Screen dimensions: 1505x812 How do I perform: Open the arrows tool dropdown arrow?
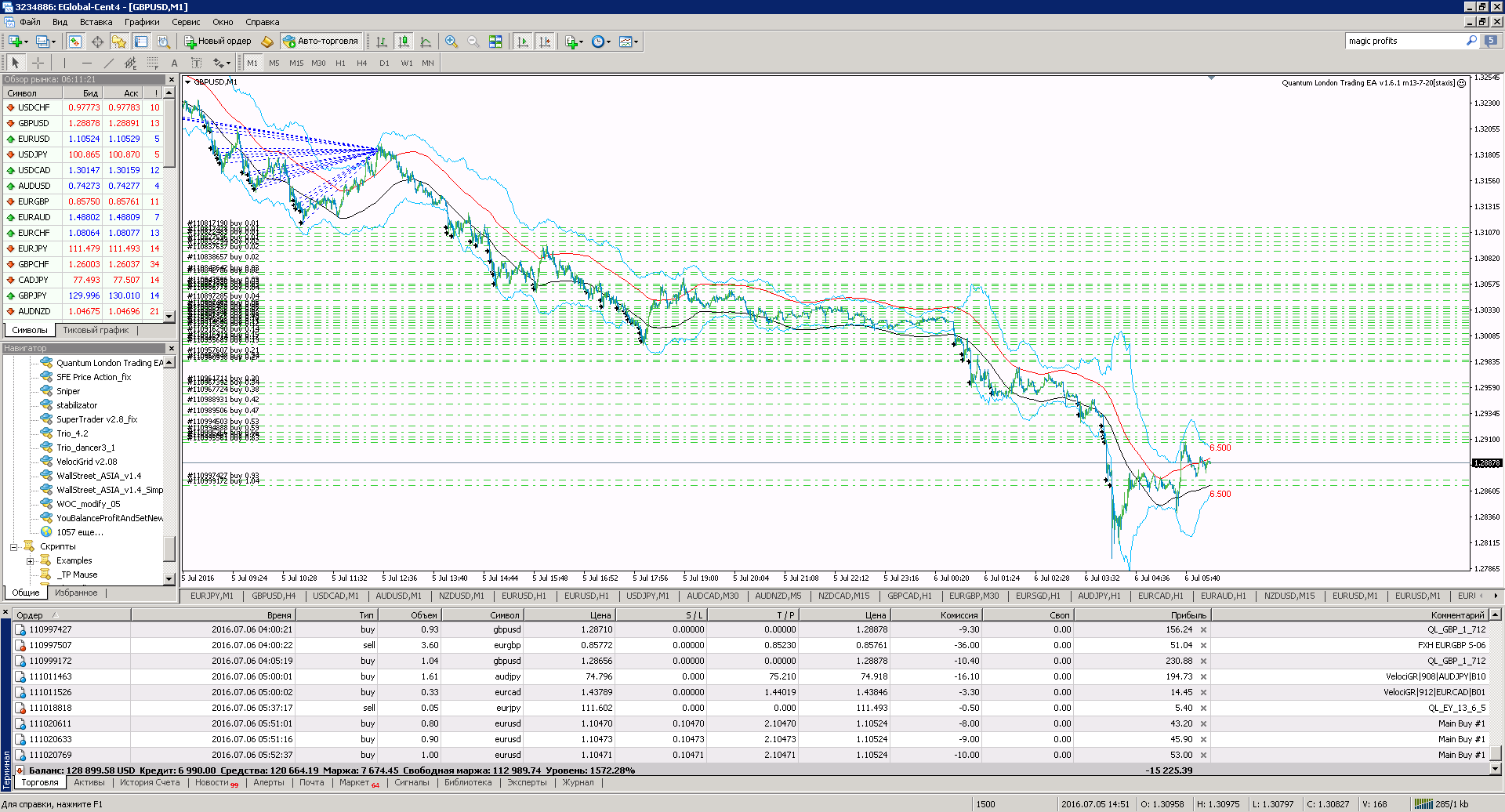point(228,63)
